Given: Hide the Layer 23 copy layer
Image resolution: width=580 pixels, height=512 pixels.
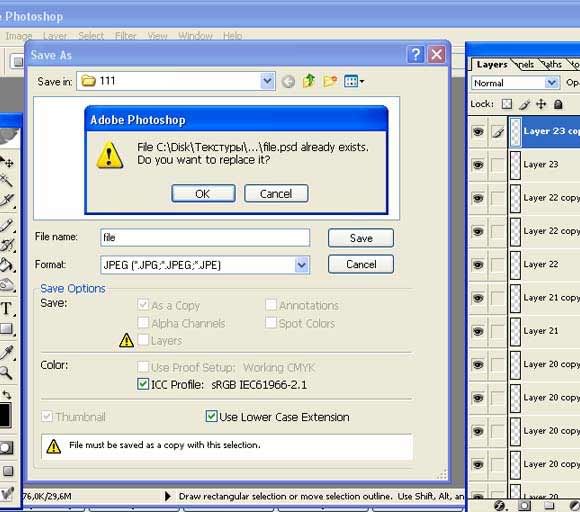Looking at the screenshot, I should click(478, 131).
